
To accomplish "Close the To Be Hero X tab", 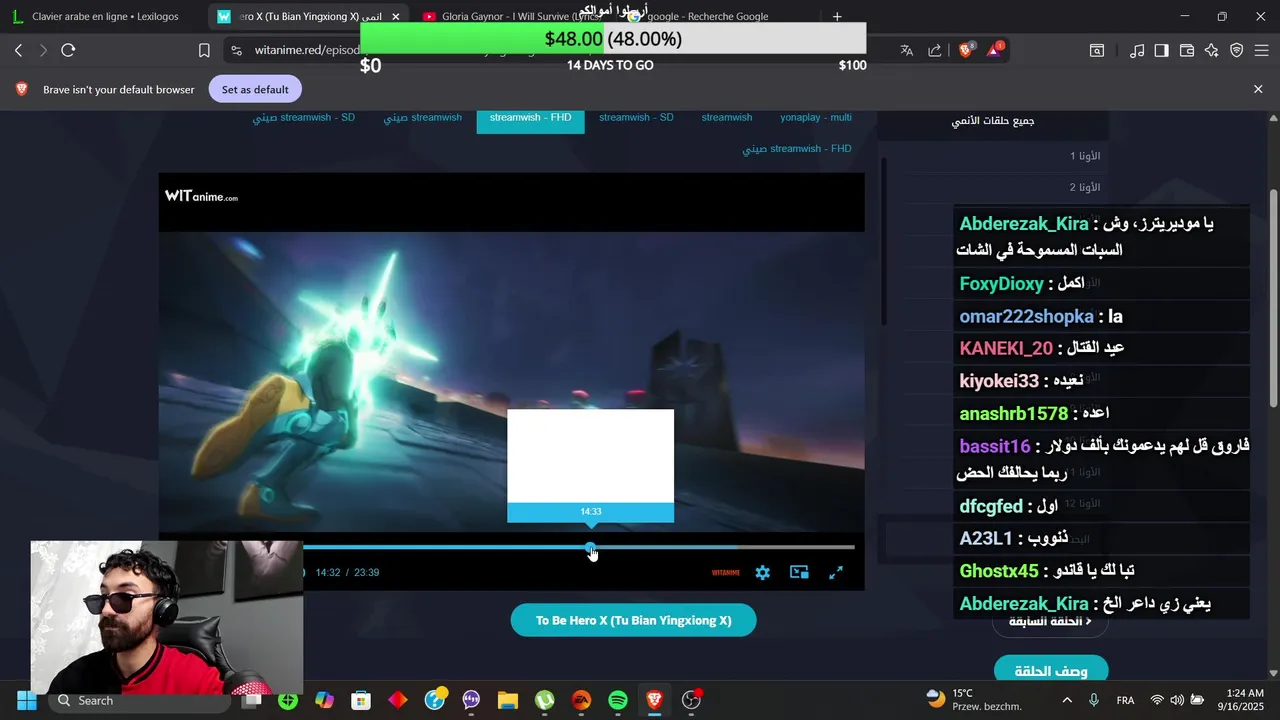I will [396, 16].
